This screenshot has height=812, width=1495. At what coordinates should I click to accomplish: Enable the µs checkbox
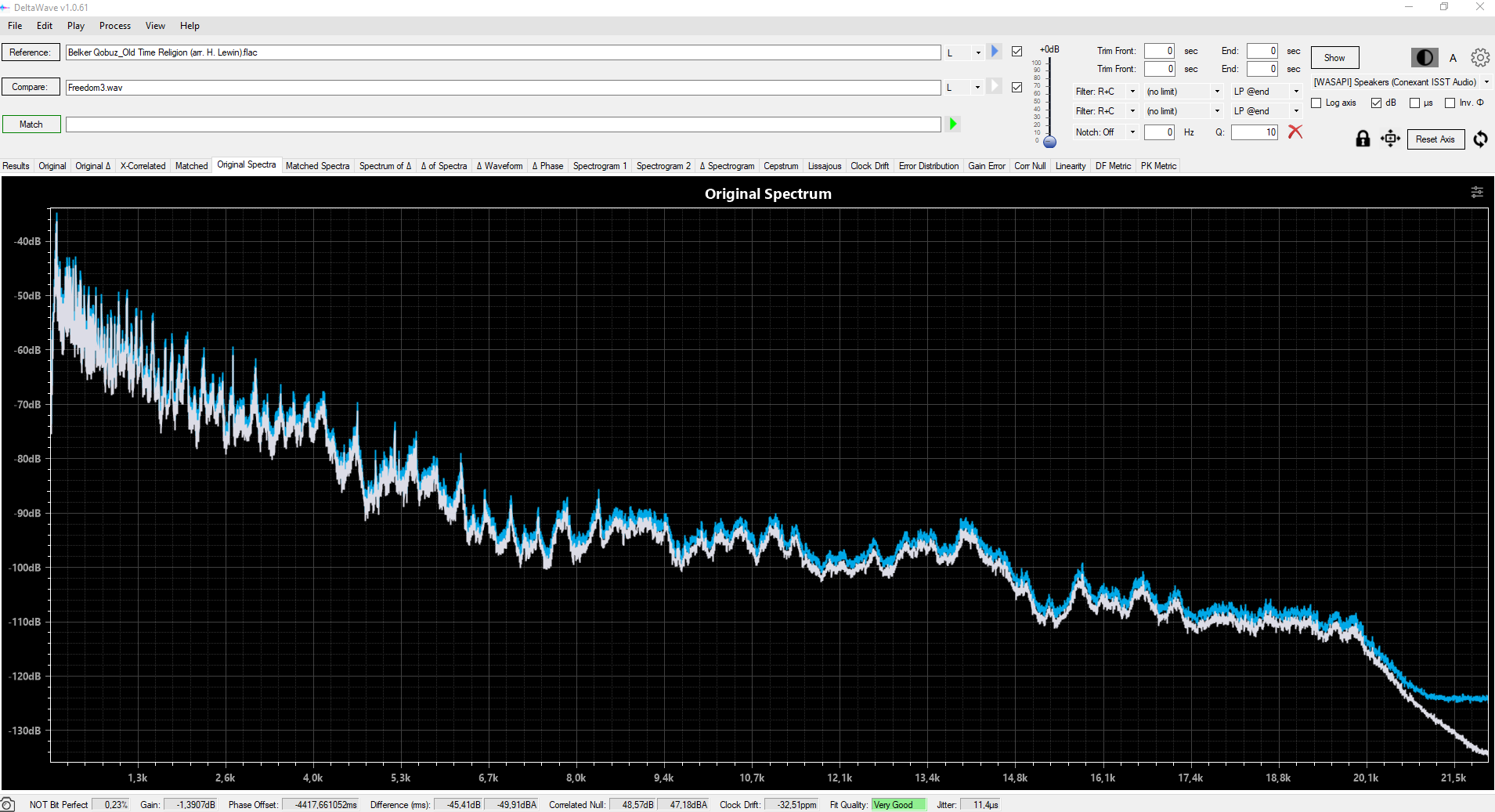1414,103
